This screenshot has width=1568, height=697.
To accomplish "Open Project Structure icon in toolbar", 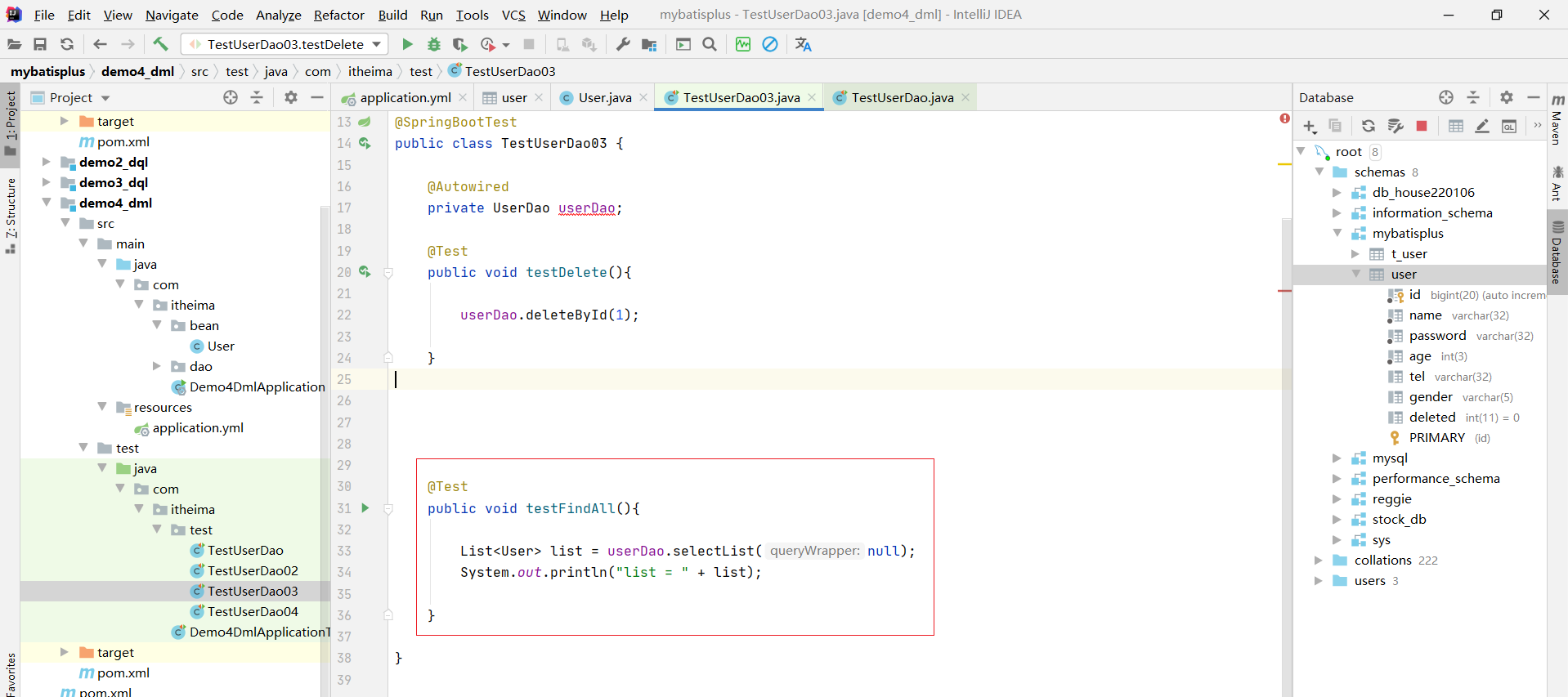I will pyautogui.click(x=649, y=44).
